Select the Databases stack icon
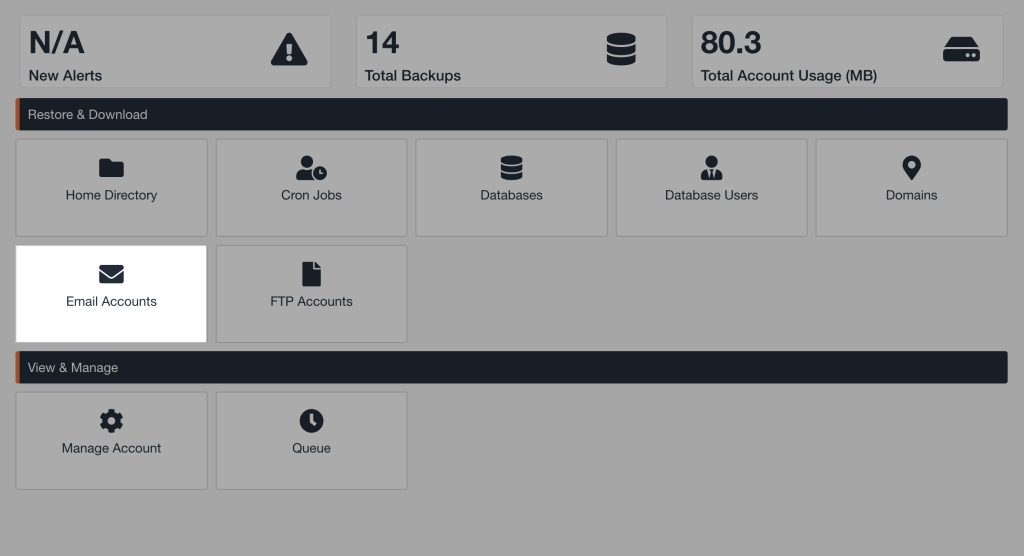 511,168
